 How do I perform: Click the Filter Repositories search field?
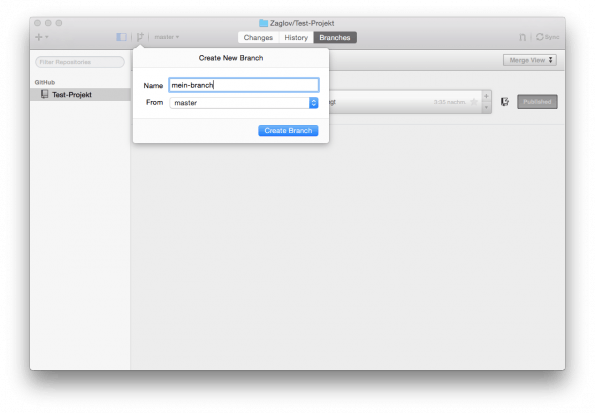[x=80, y=62]
